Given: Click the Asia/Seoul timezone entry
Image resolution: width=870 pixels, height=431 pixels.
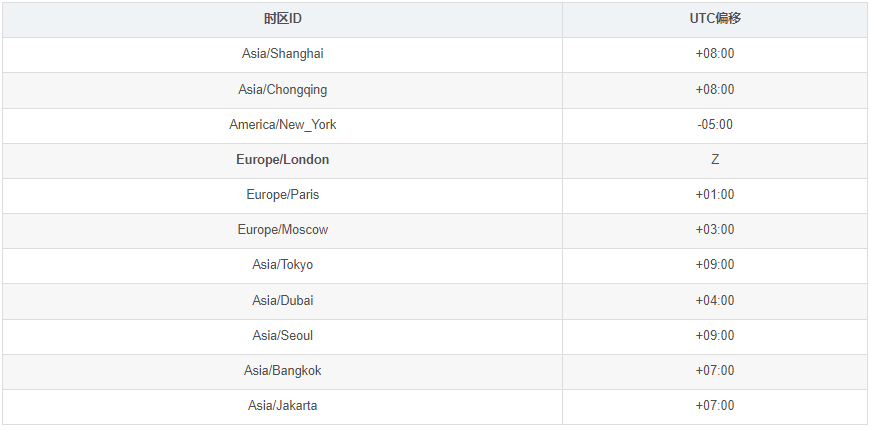Looking at the screenshot, I should [283, 336].
